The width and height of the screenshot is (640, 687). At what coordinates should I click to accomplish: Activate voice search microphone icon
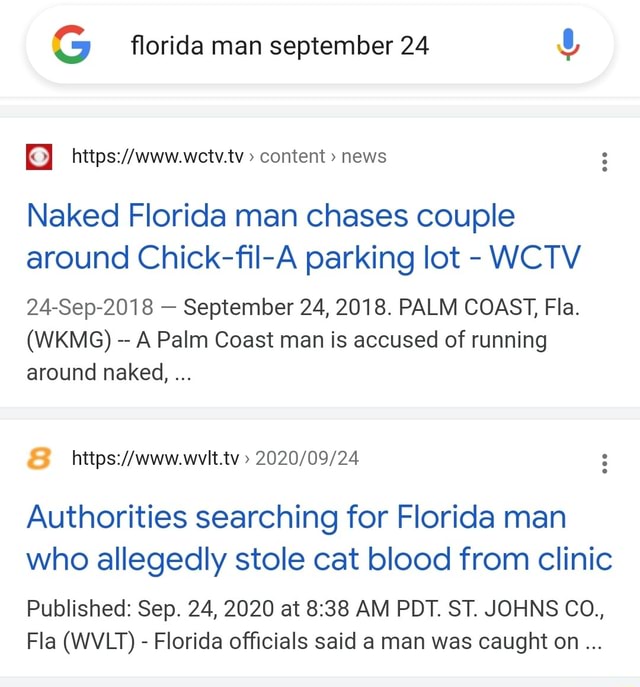pyautogui.click(x=568, y=45)
